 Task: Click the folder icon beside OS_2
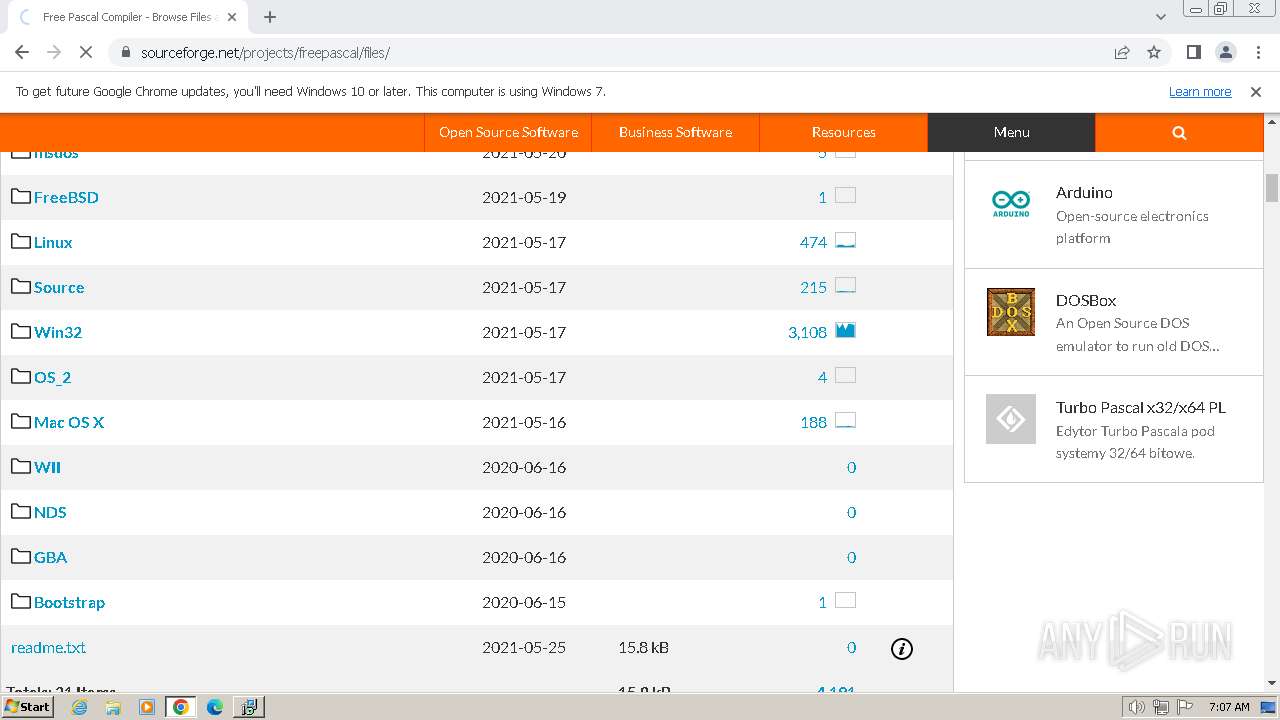click(x=21, y=376)
